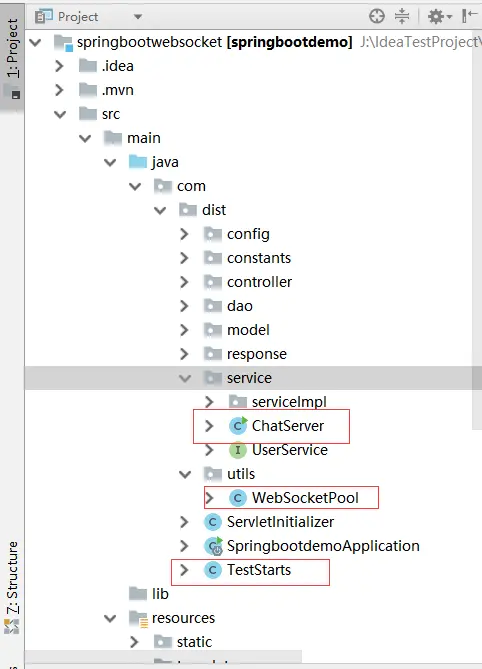Open the project panel settings gear

pos(439,17)
